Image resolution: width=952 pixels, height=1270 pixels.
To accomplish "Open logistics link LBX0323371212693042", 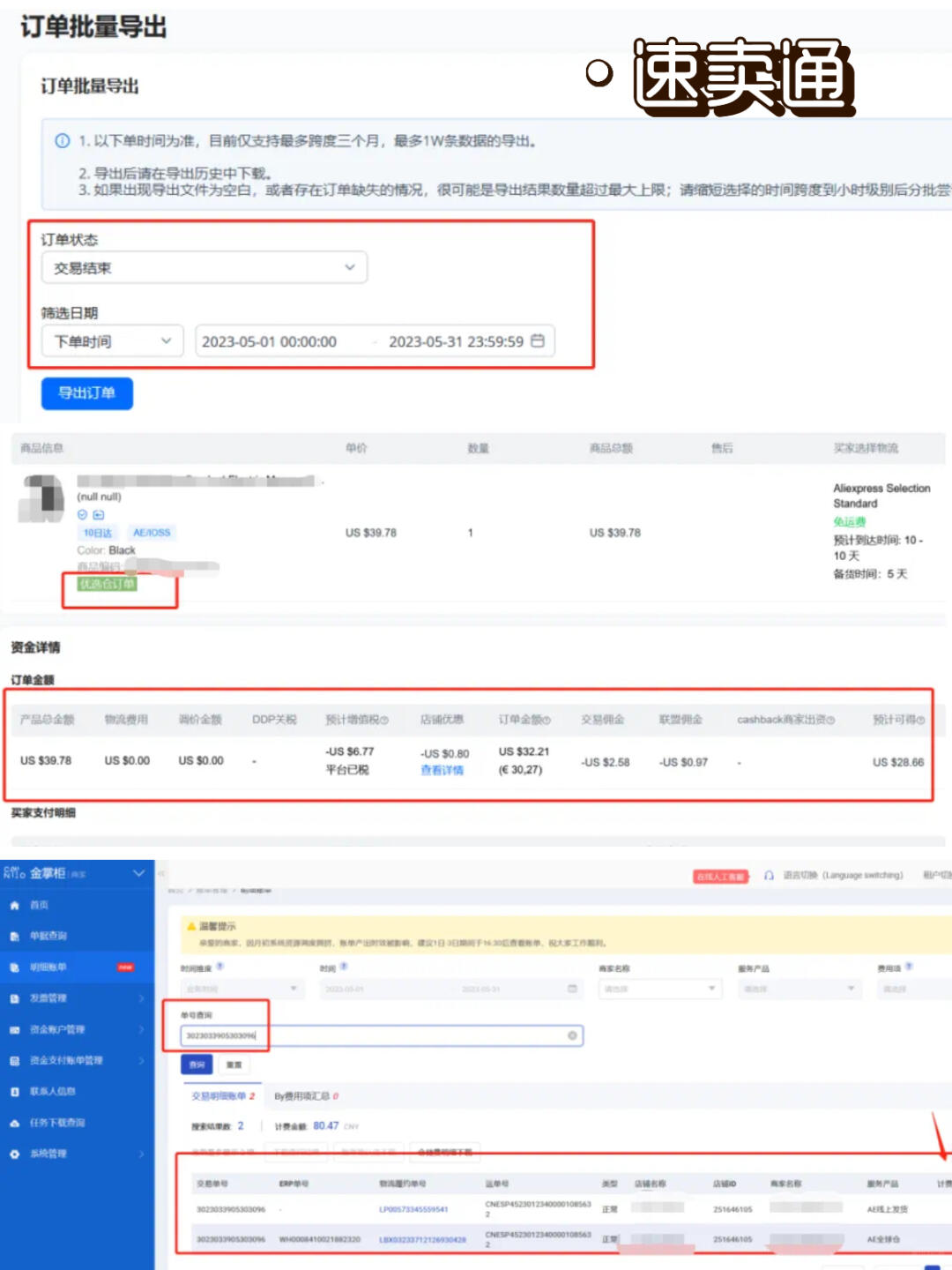I will pyautogui.click(x=422, y=1239).
